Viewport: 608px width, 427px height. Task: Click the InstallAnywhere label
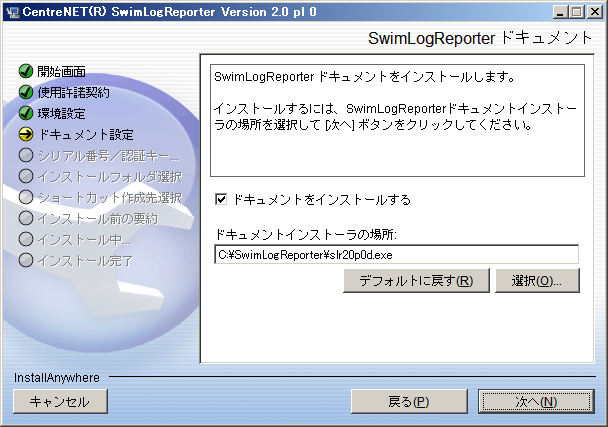pyautogui.click(x=57, y=377)
